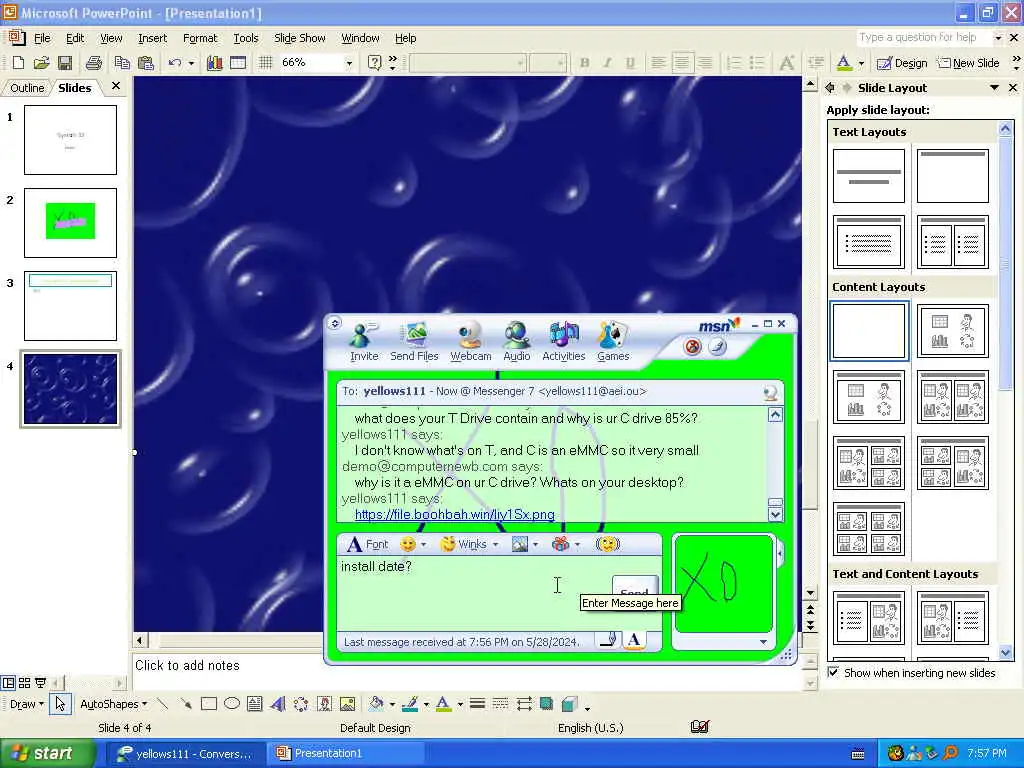Open the AutoShapes dropdown

(x=114, y=704)
